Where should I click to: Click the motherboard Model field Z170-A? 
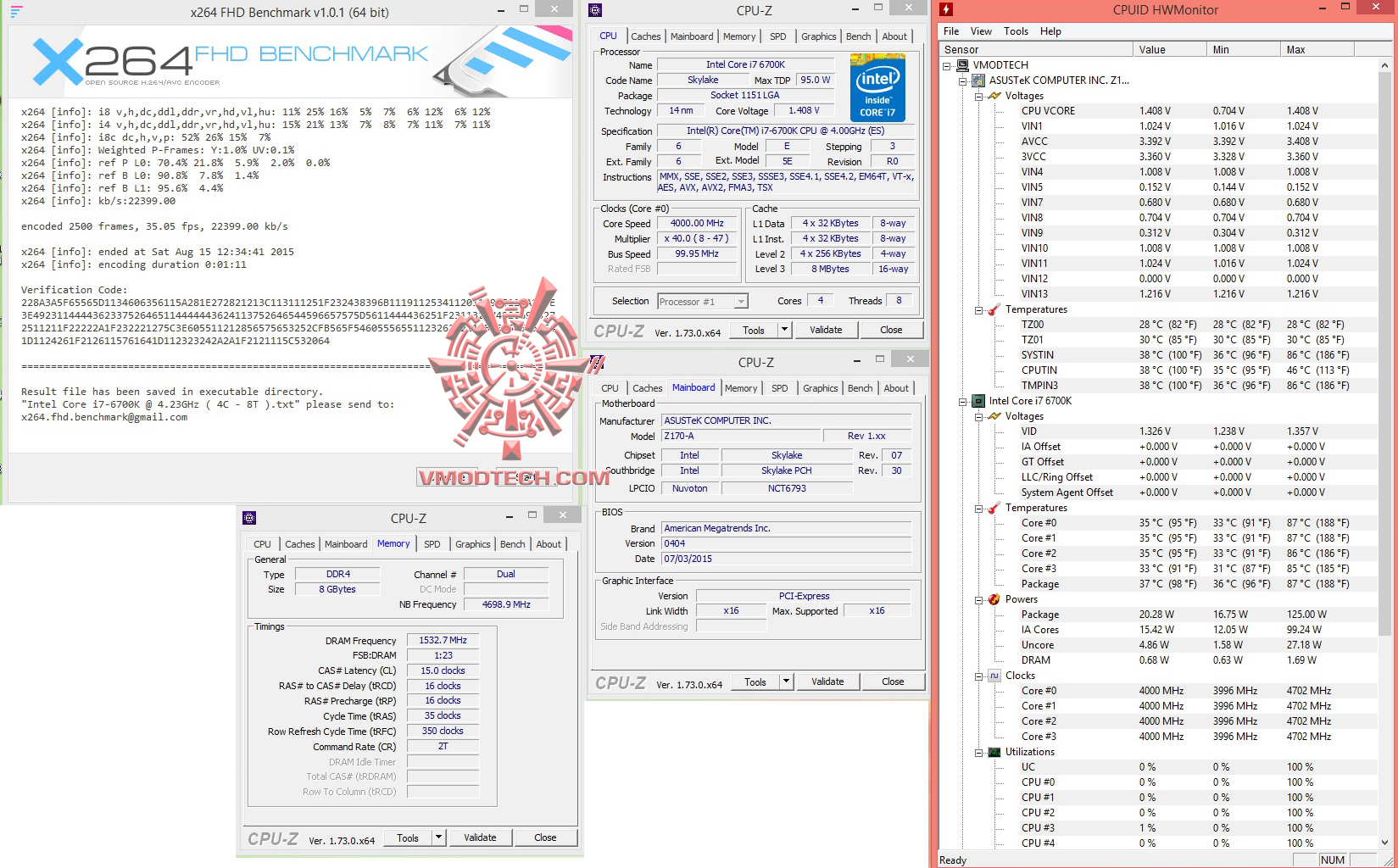pos(741,436)
